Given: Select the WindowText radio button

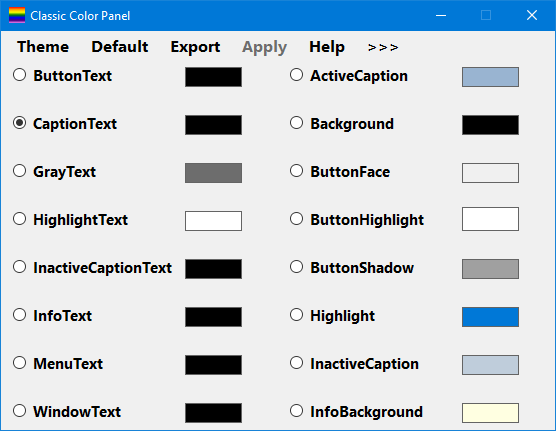Looking at the screenshot, I should coord(20,411).
